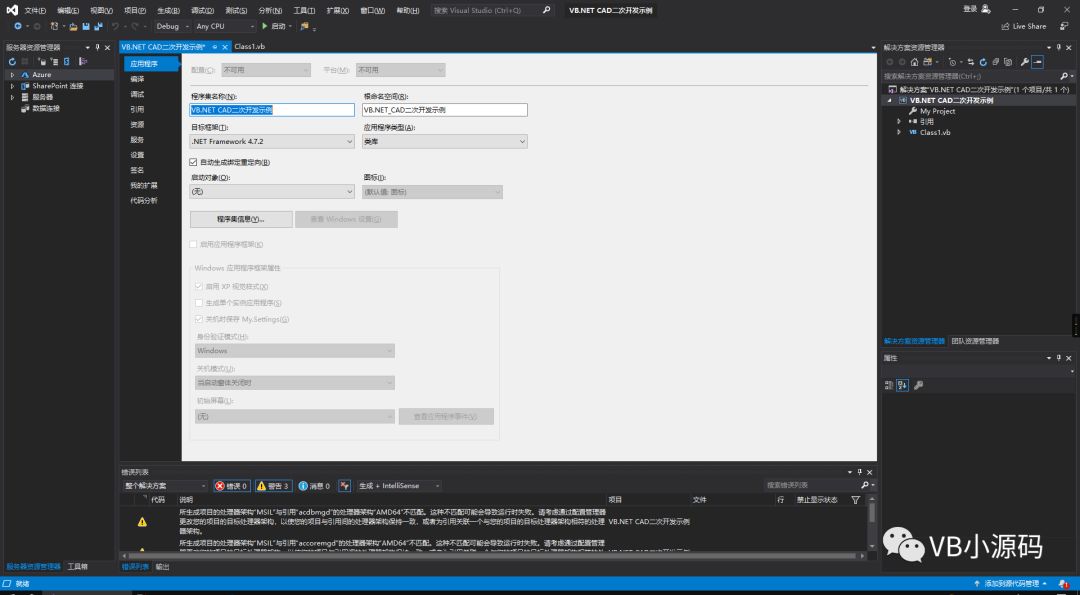Image resolution: width=1080 pixels, height=595 pixels.
Task: Switch to the Class1.vb tab
Action: click(x=249, y=46)
